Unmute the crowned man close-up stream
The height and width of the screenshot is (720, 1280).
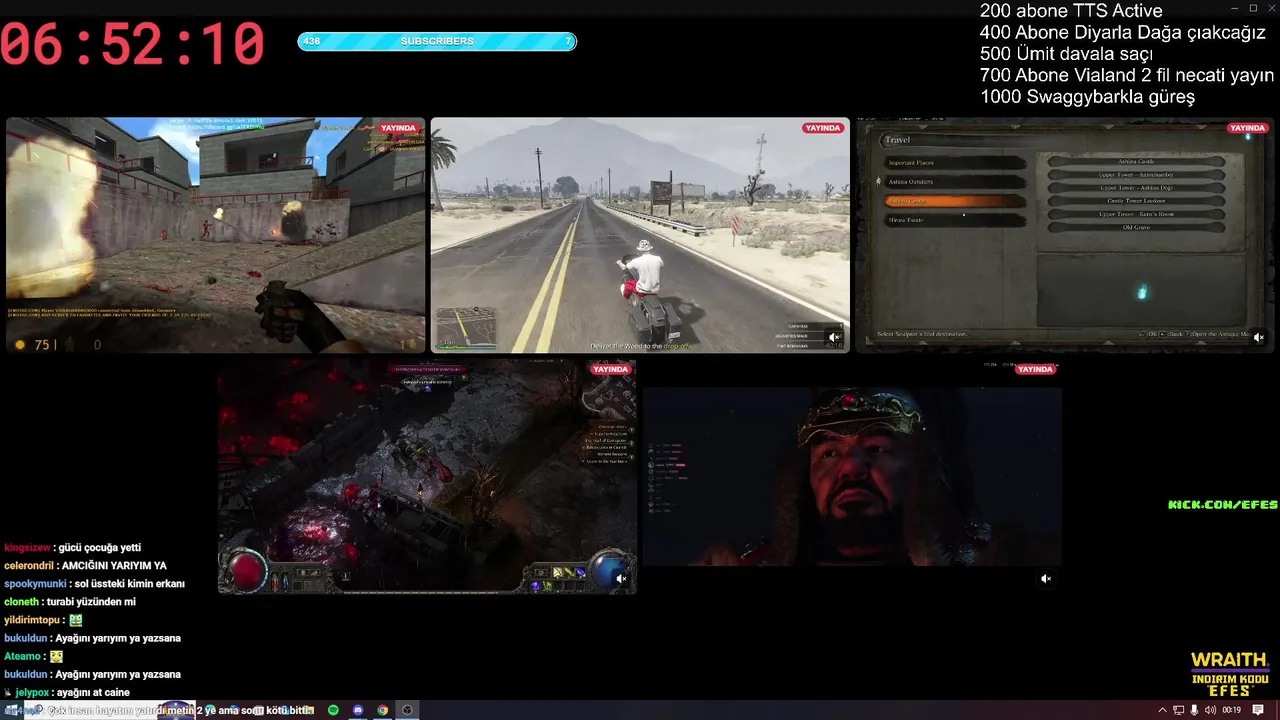(x=1046, y=578)
